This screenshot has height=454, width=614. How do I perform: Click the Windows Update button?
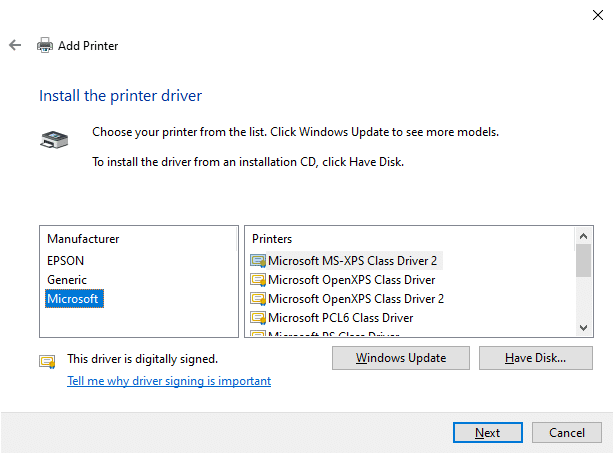(x=401, y=358)
